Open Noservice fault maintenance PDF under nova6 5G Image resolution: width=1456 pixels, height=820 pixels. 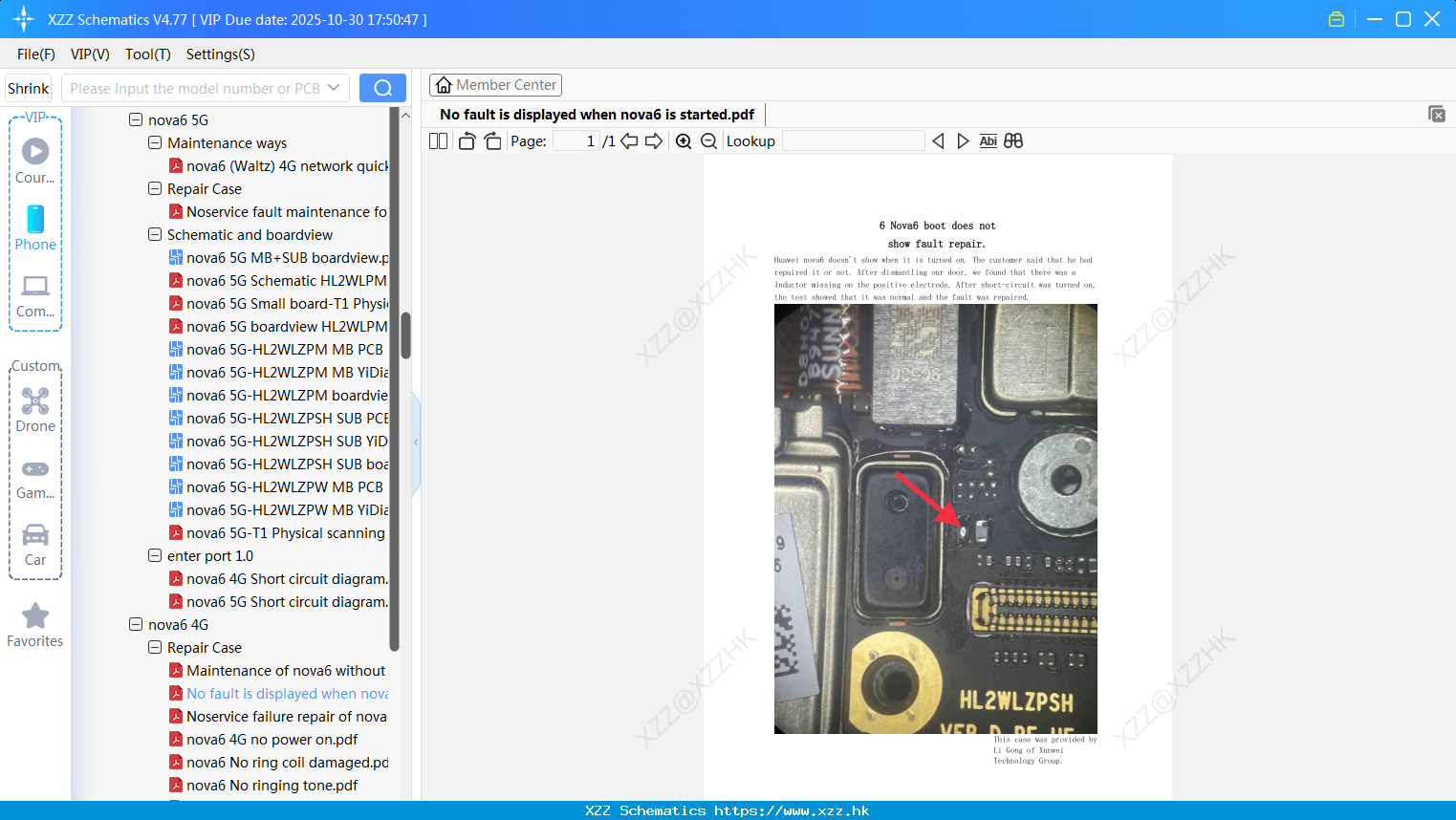(x=278, y=212)
